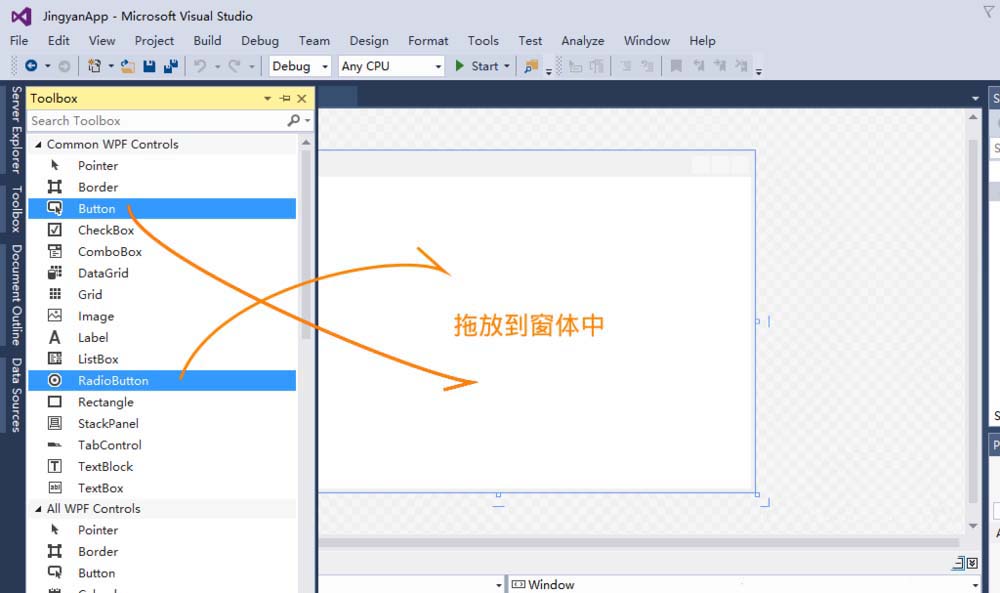
Task: Select Button under All WPF Controls
Action: click(x=162, y=573)
